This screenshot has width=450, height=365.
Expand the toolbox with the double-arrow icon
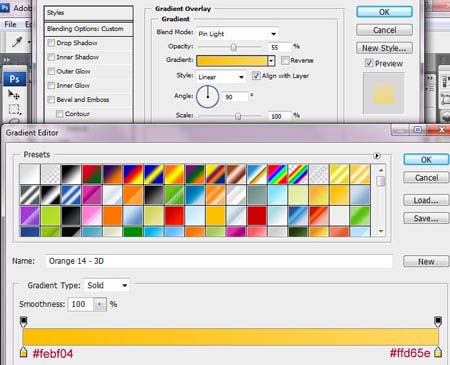point(7,60)
